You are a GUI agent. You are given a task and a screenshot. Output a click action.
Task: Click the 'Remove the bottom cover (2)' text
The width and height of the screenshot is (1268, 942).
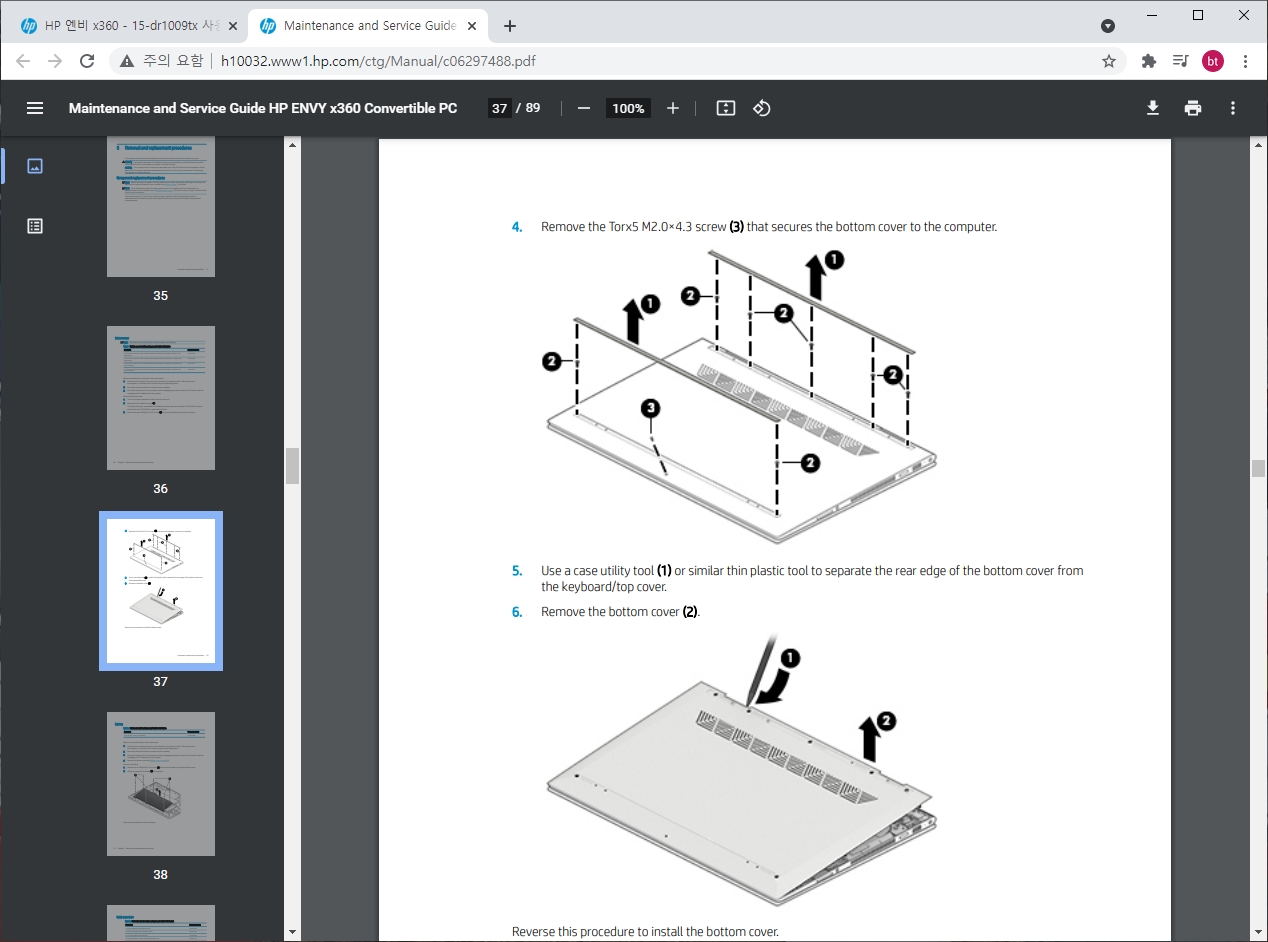(x=621, y=612)
